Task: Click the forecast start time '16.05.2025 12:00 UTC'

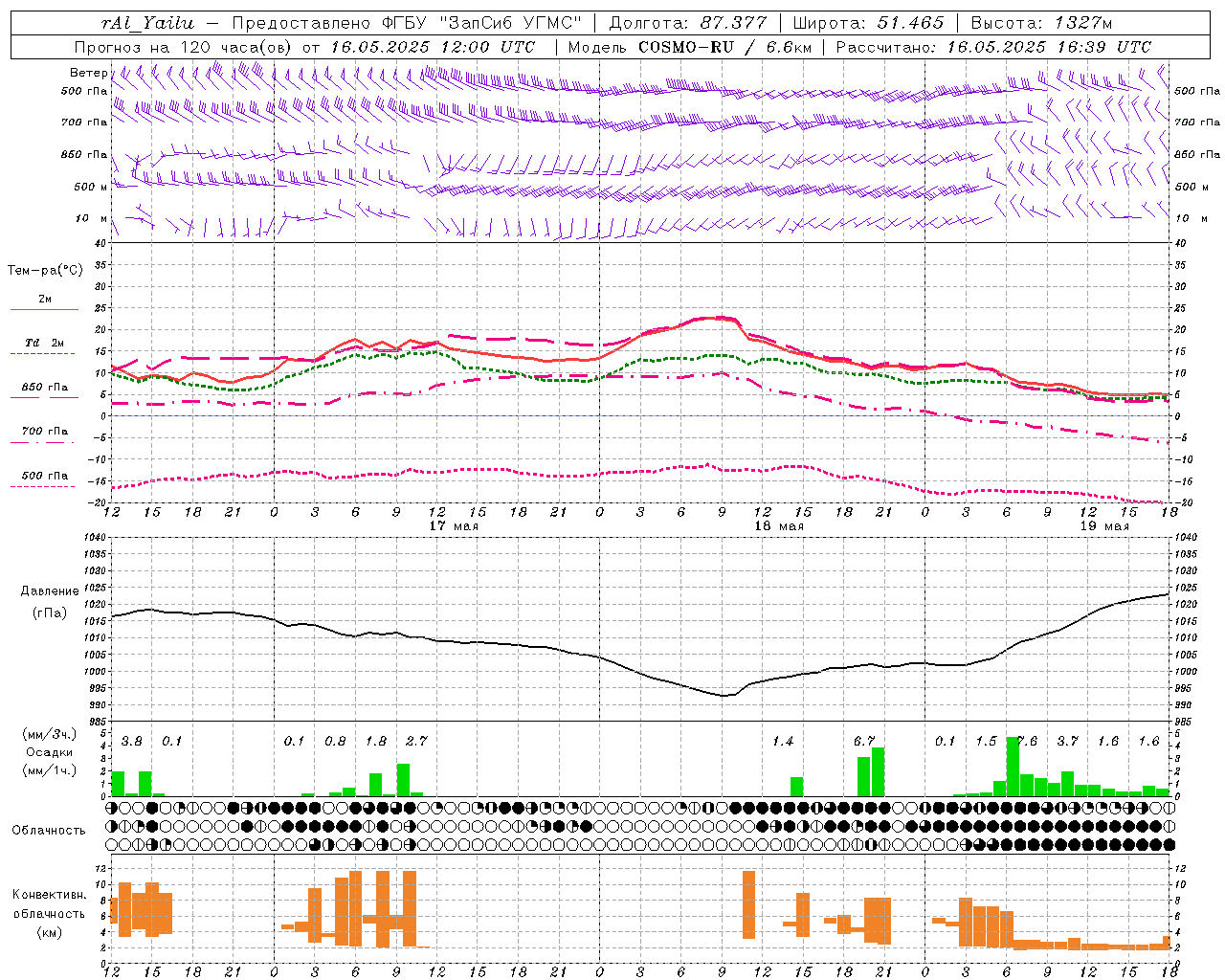Action: click(433, 47)
